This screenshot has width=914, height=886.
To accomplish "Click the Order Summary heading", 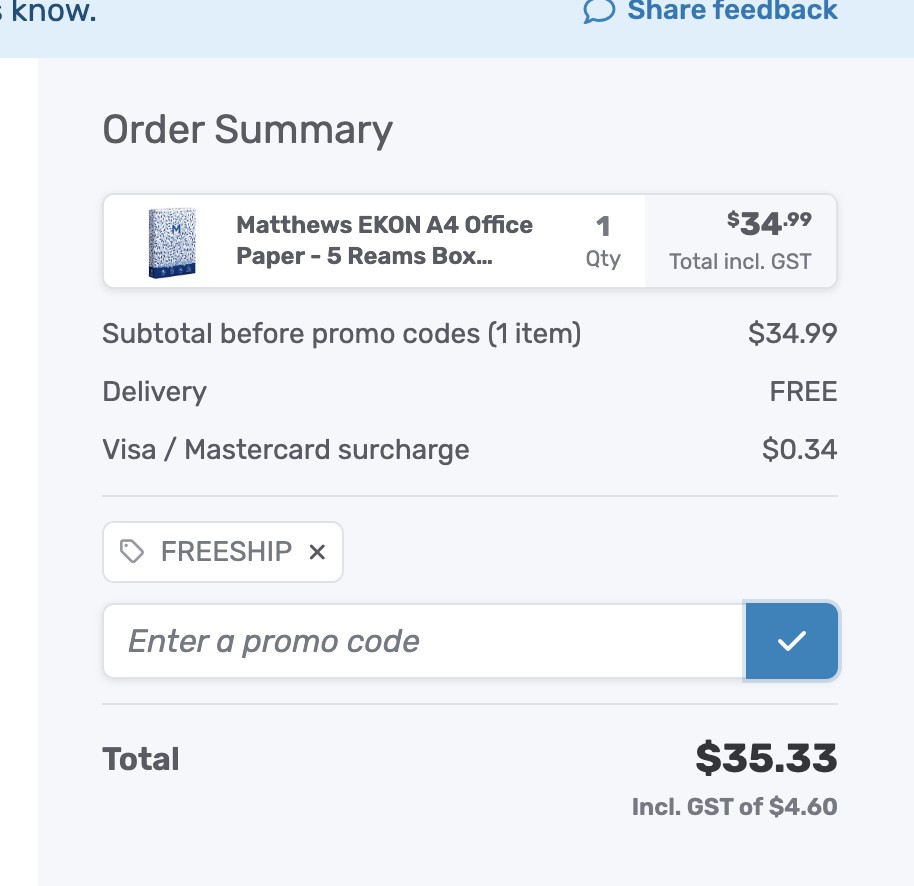I will (247, 130).
